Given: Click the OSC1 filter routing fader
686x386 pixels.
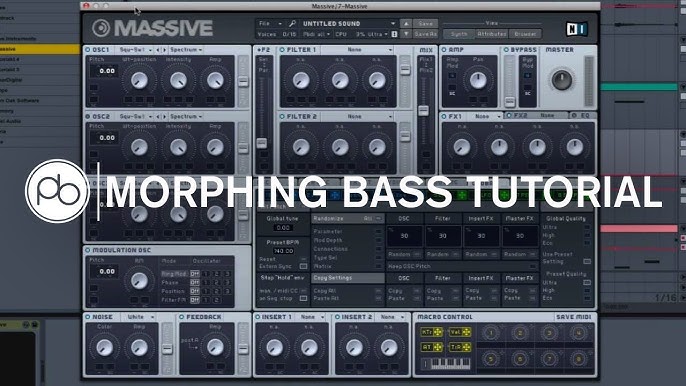Looking at the screenshot, I should click(x=243, y=82).
